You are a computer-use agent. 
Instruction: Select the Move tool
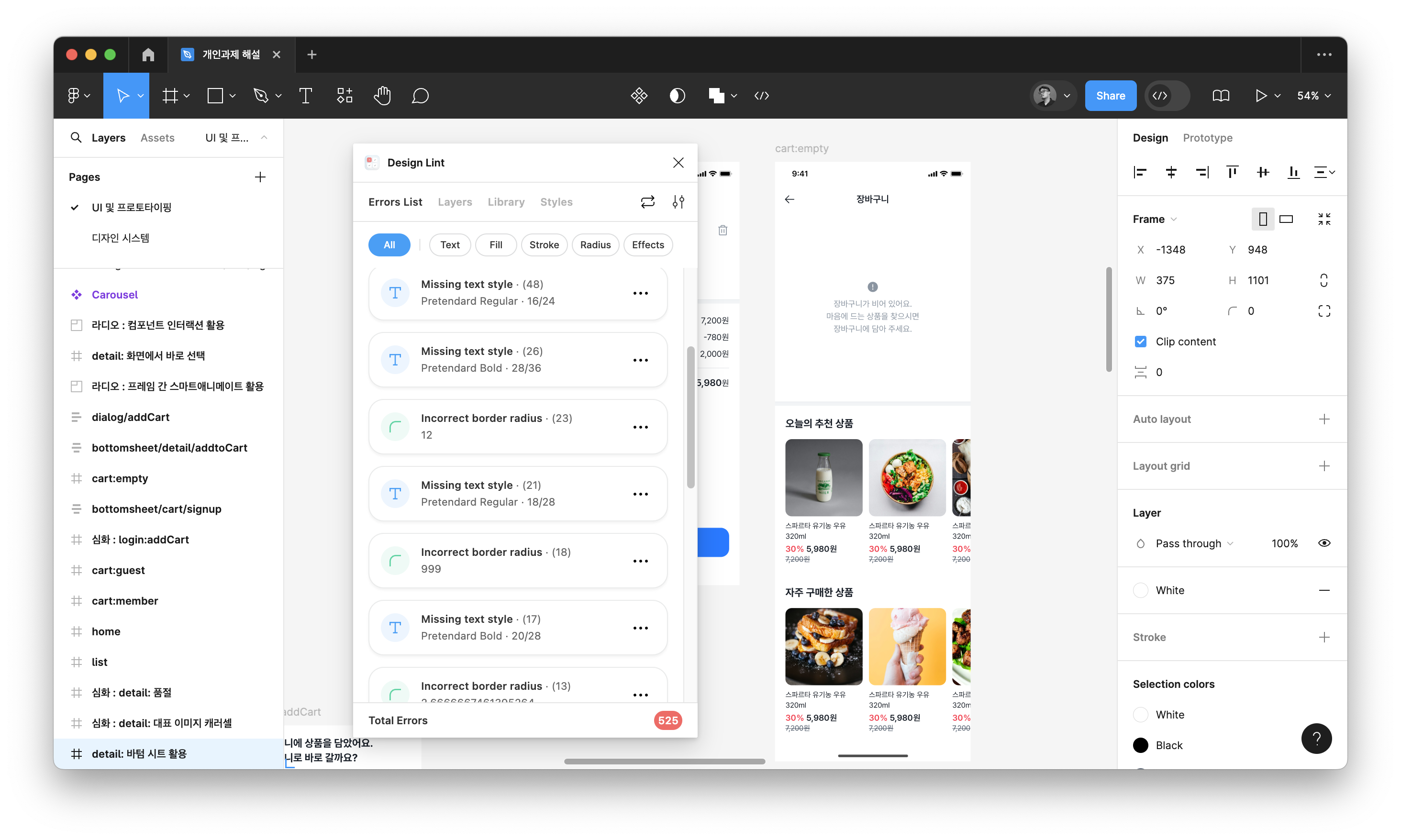tap(122, 96)
